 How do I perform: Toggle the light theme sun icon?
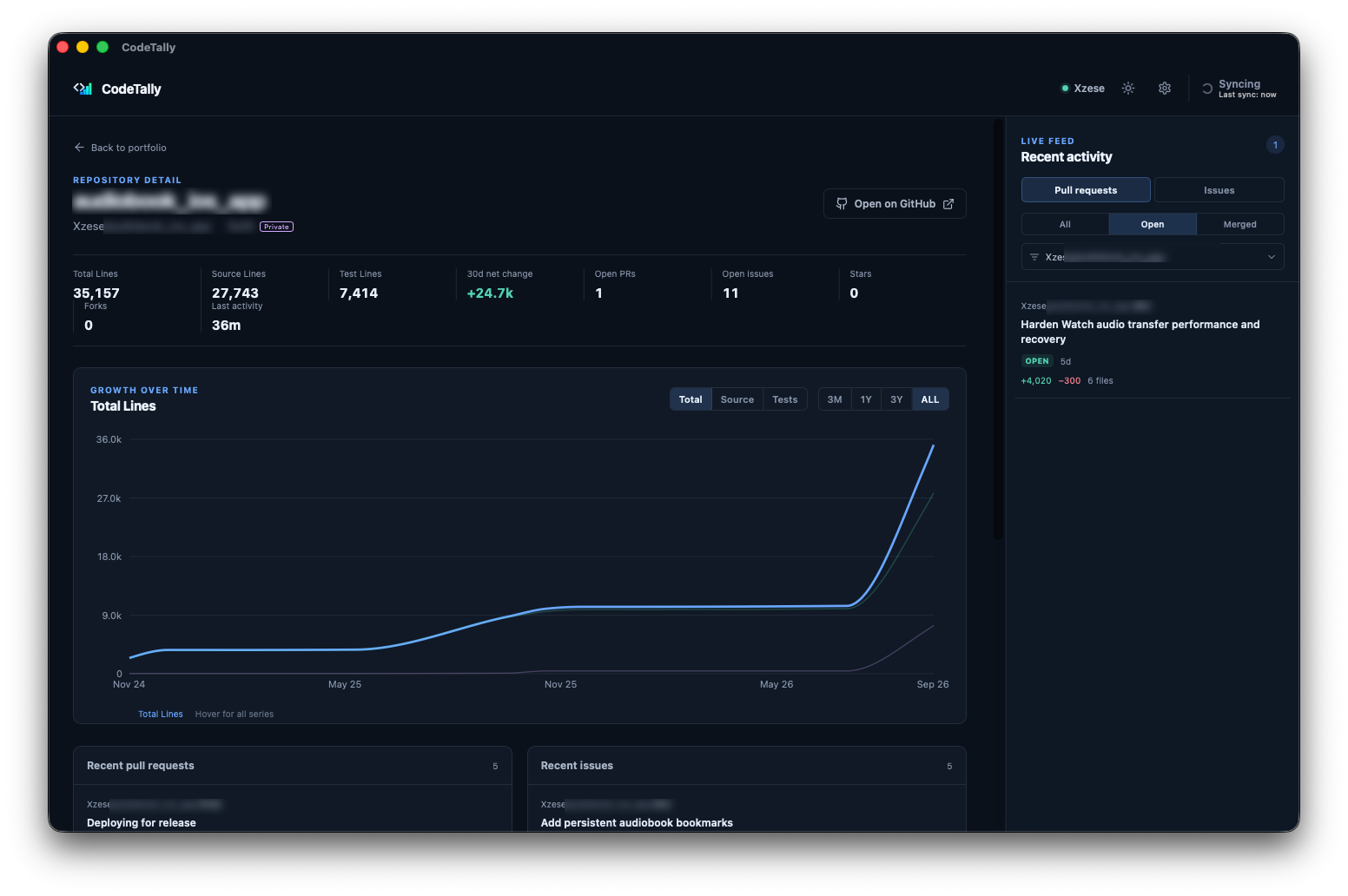coord(1128,89)
